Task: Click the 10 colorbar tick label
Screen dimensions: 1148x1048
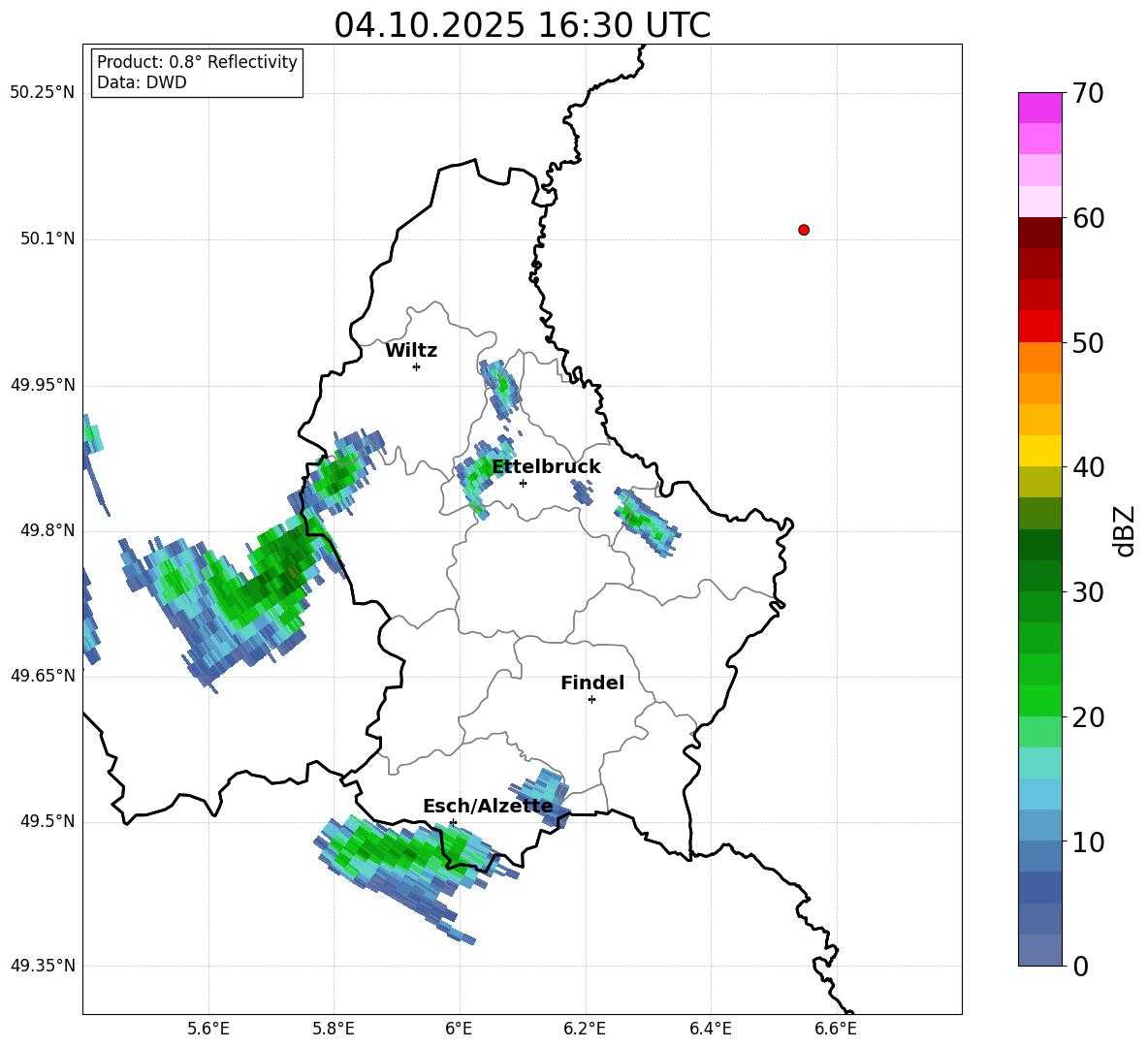Action: [1088, 842]
